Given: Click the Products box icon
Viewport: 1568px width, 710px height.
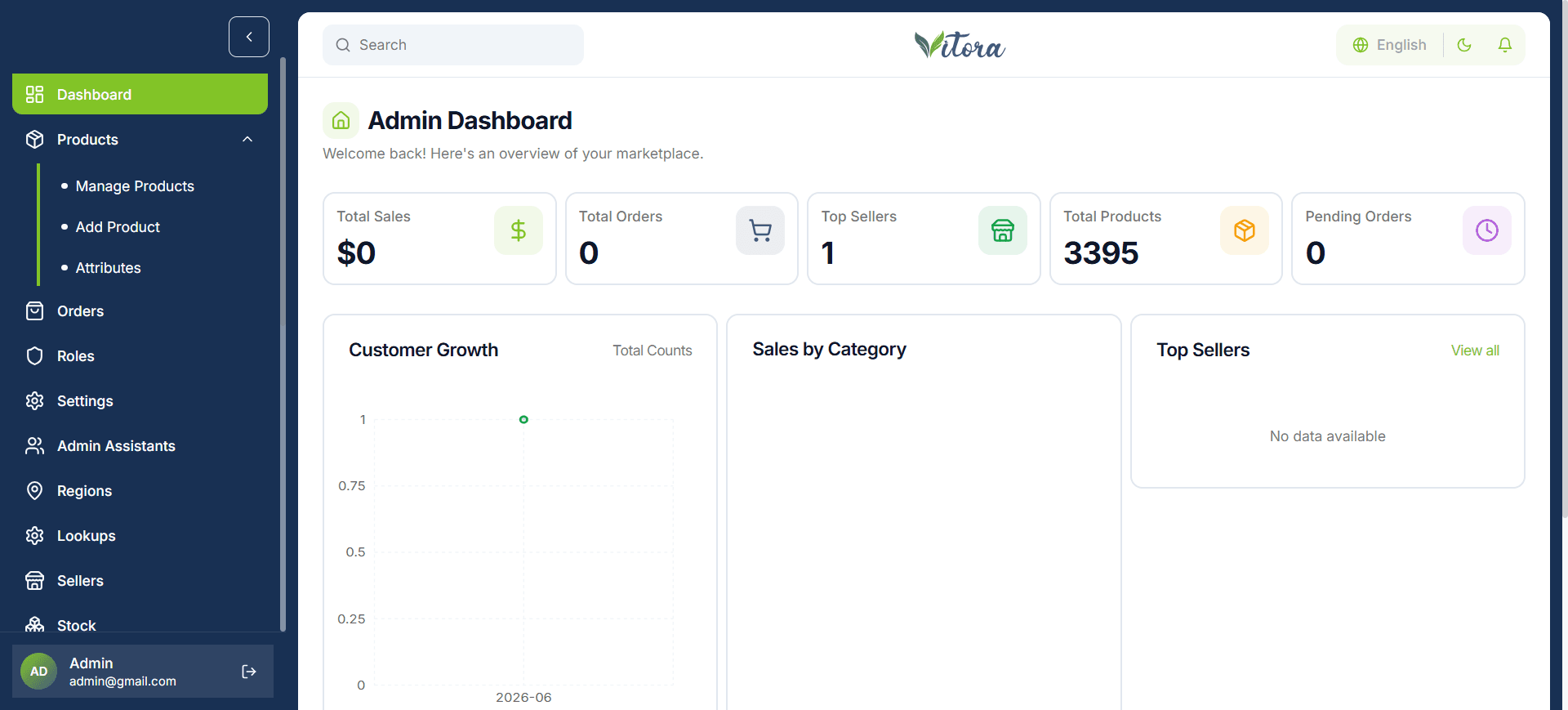Looking at the screenshot, I should click(x=34, y=139).
